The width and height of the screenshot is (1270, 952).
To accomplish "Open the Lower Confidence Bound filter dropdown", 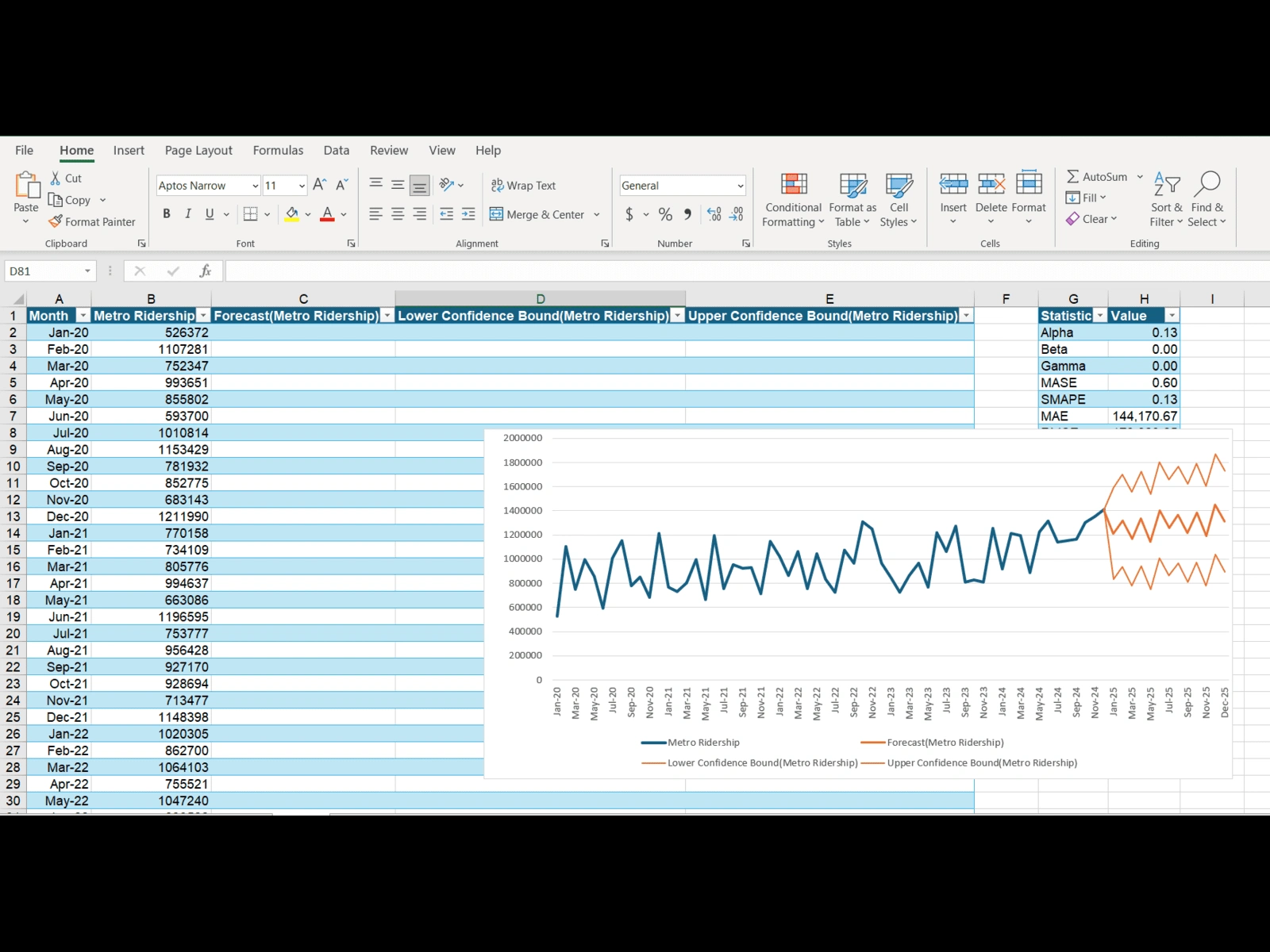I will pos(677,316).
